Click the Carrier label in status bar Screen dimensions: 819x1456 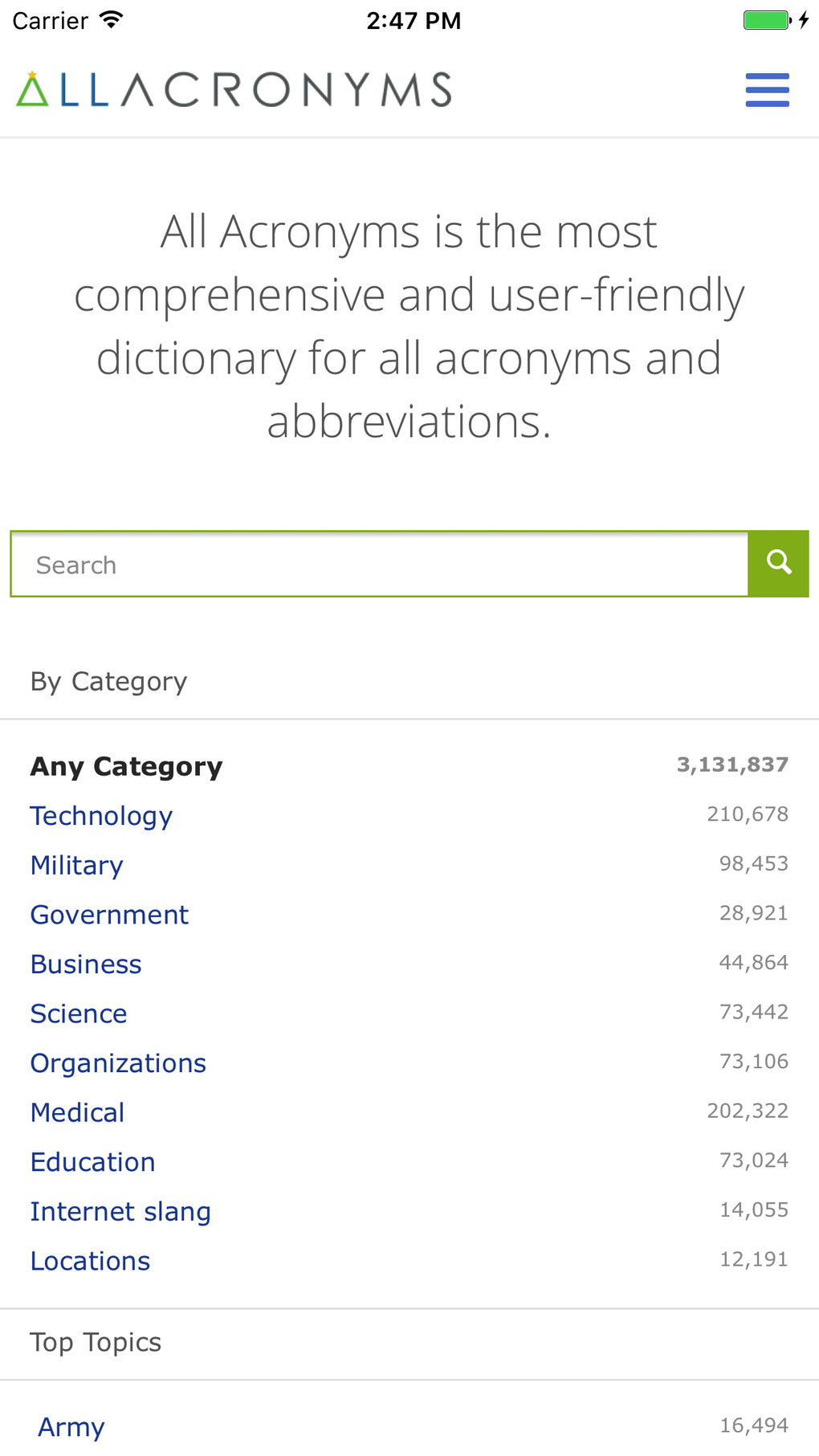pos(48,20)
